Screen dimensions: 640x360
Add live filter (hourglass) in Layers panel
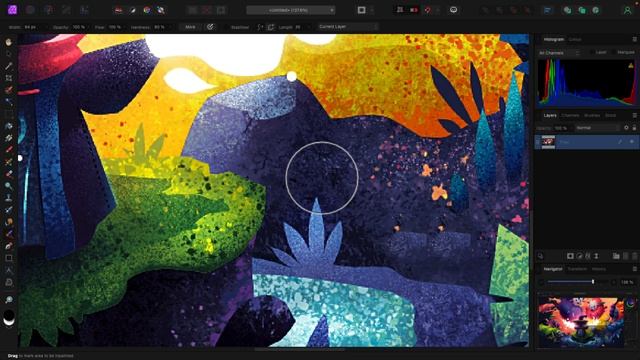596,256
